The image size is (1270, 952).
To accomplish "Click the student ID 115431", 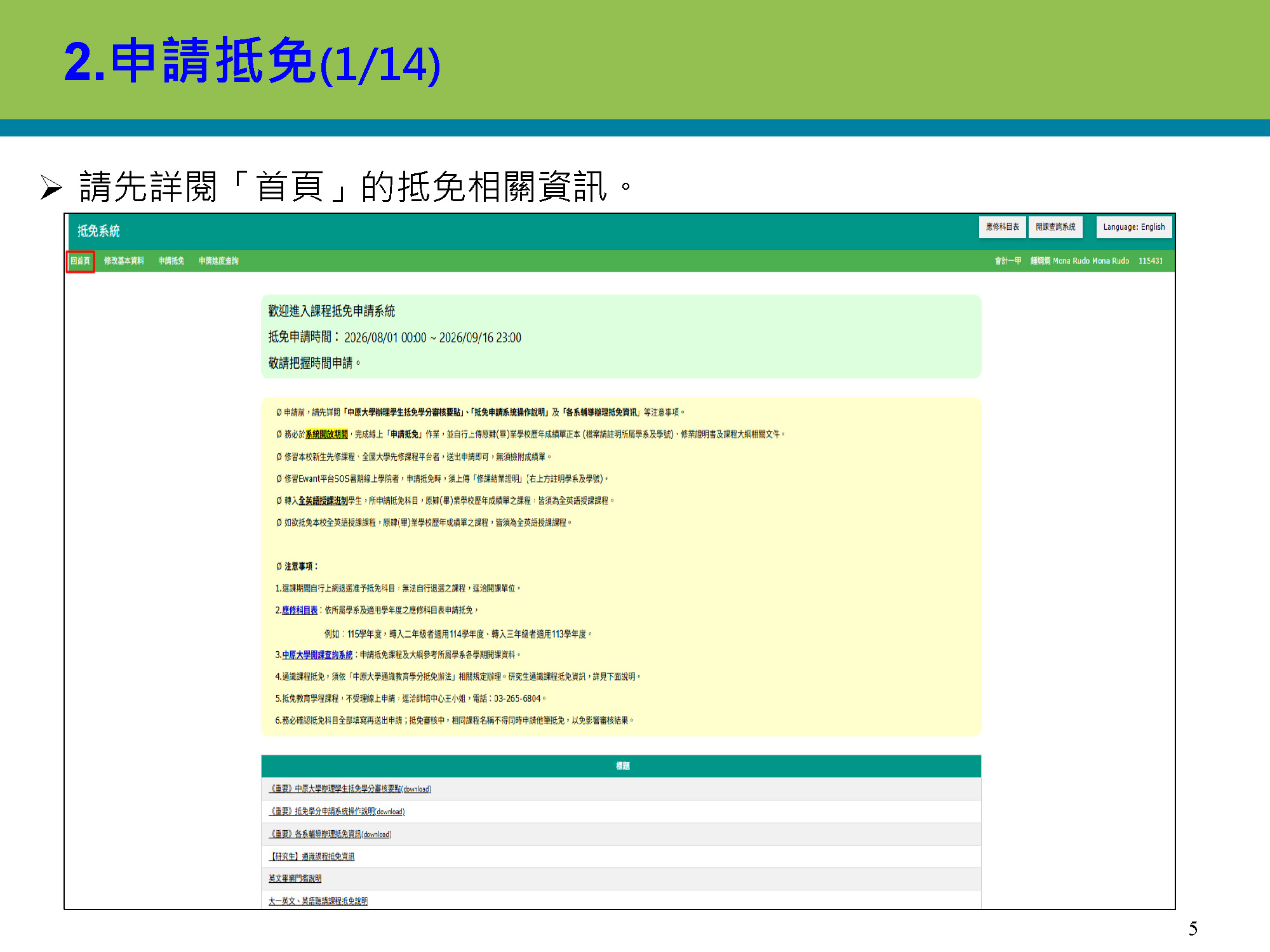I will coord(1150,261).
